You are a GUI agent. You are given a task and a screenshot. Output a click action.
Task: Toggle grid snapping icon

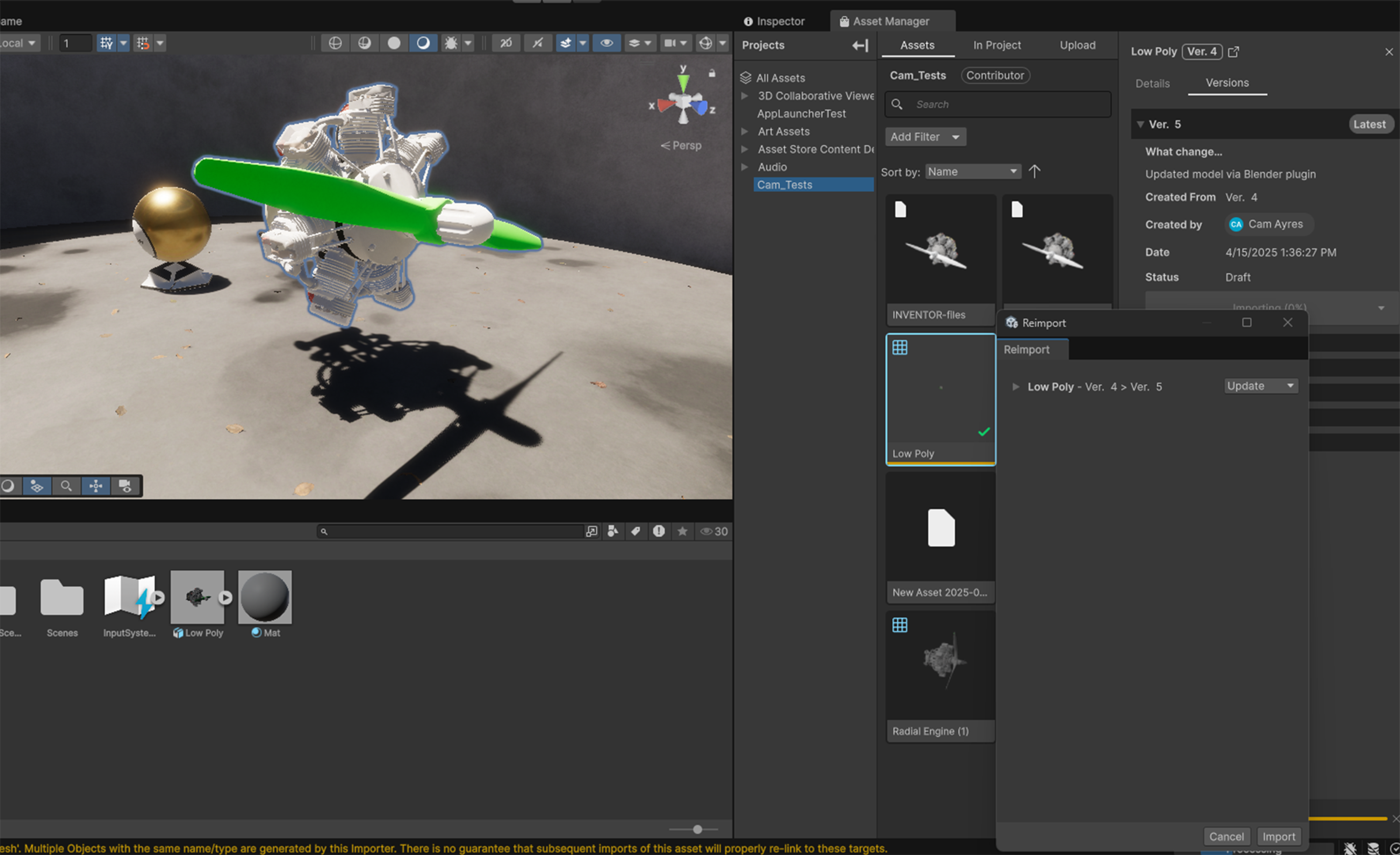[x=106, y=43]
